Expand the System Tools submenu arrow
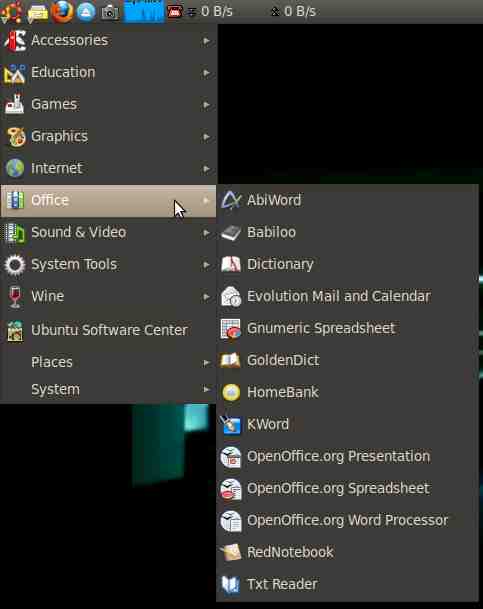The height and width of the screenshot is (609, 483). pos(207,265)
